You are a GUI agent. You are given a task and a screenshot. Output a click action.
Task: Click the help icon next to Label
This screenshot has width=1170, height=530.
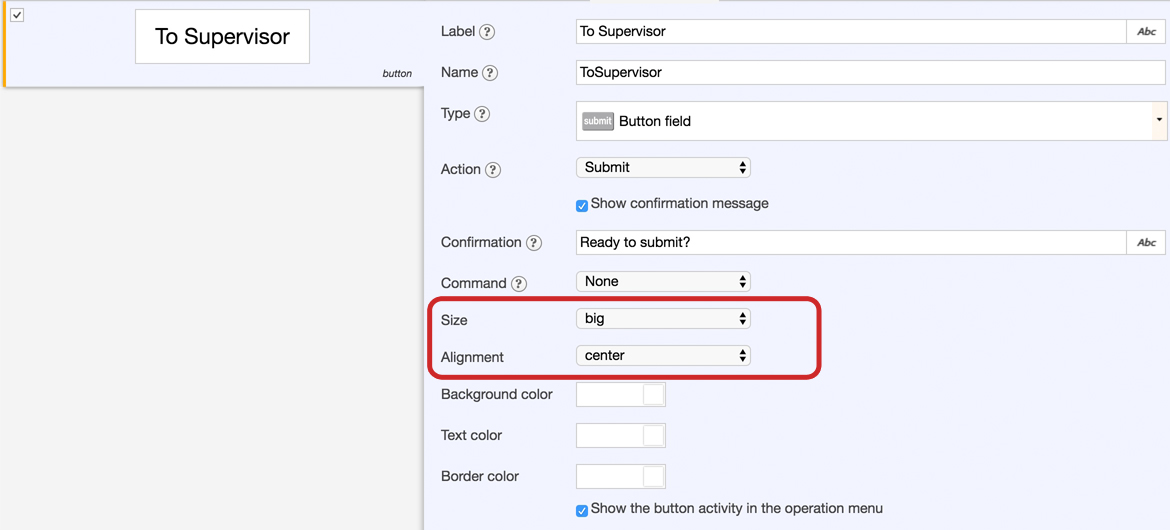pos(487,32)
